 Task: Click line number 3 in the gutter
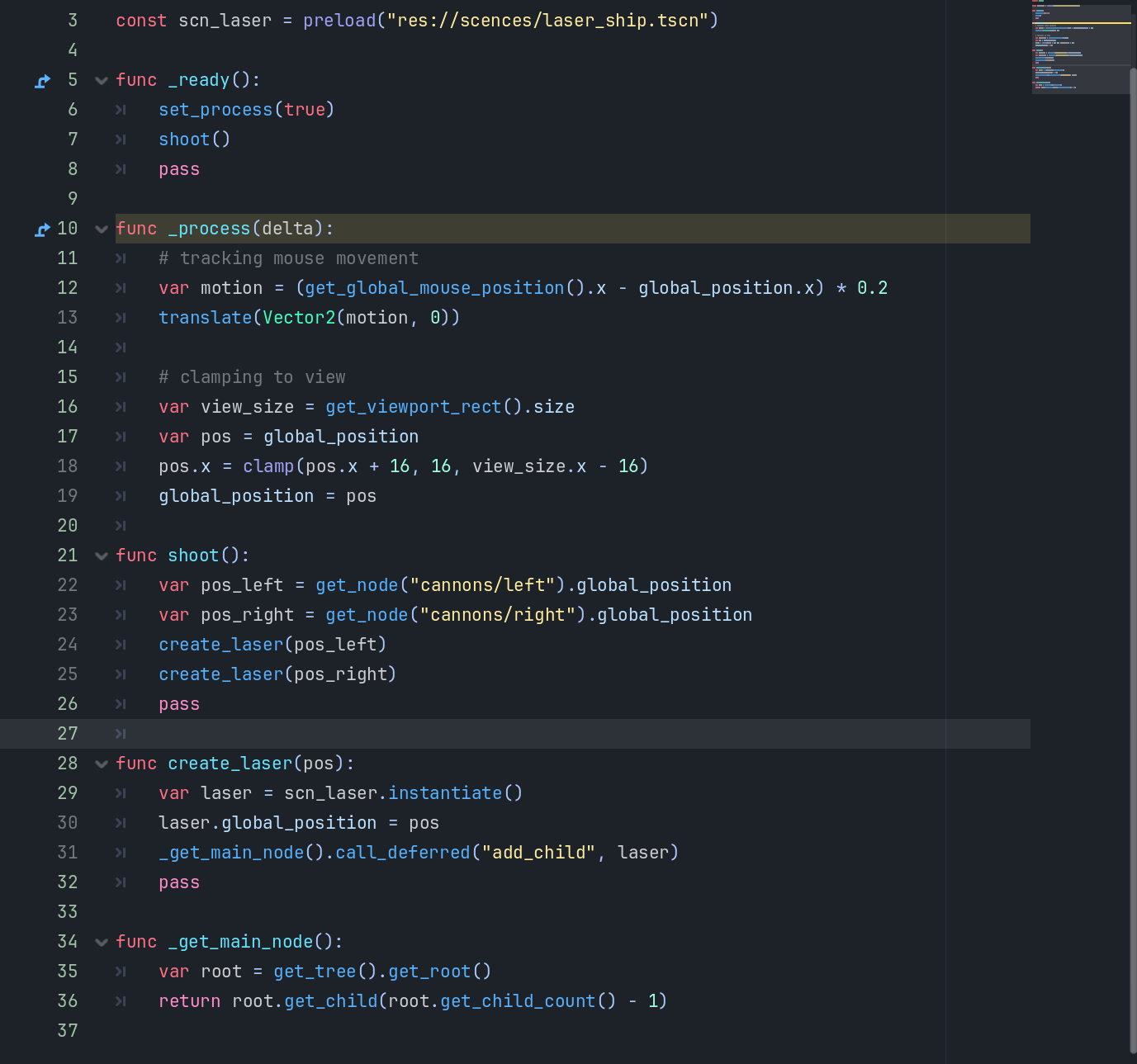(73, 21)
